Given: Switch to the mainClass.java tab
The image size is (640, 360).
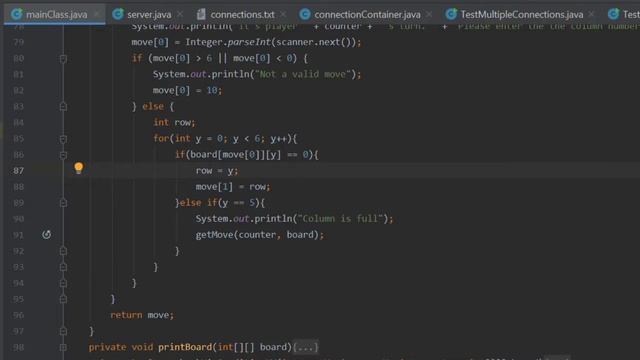Looking at the screenshot, I should 56,15.
